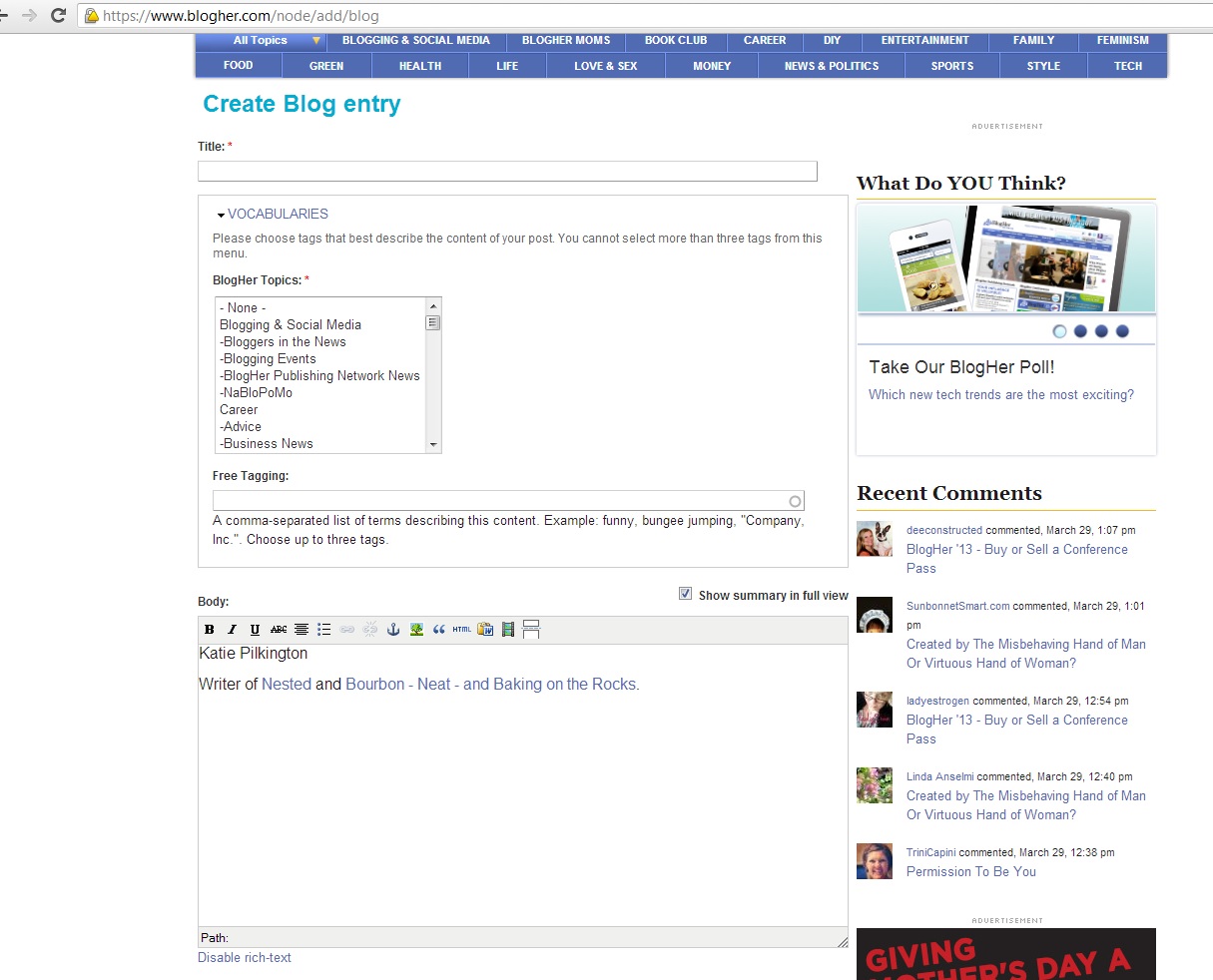Click the align center toolbar icon
This screenshot has height=980, width=1213.
point(301,630)
